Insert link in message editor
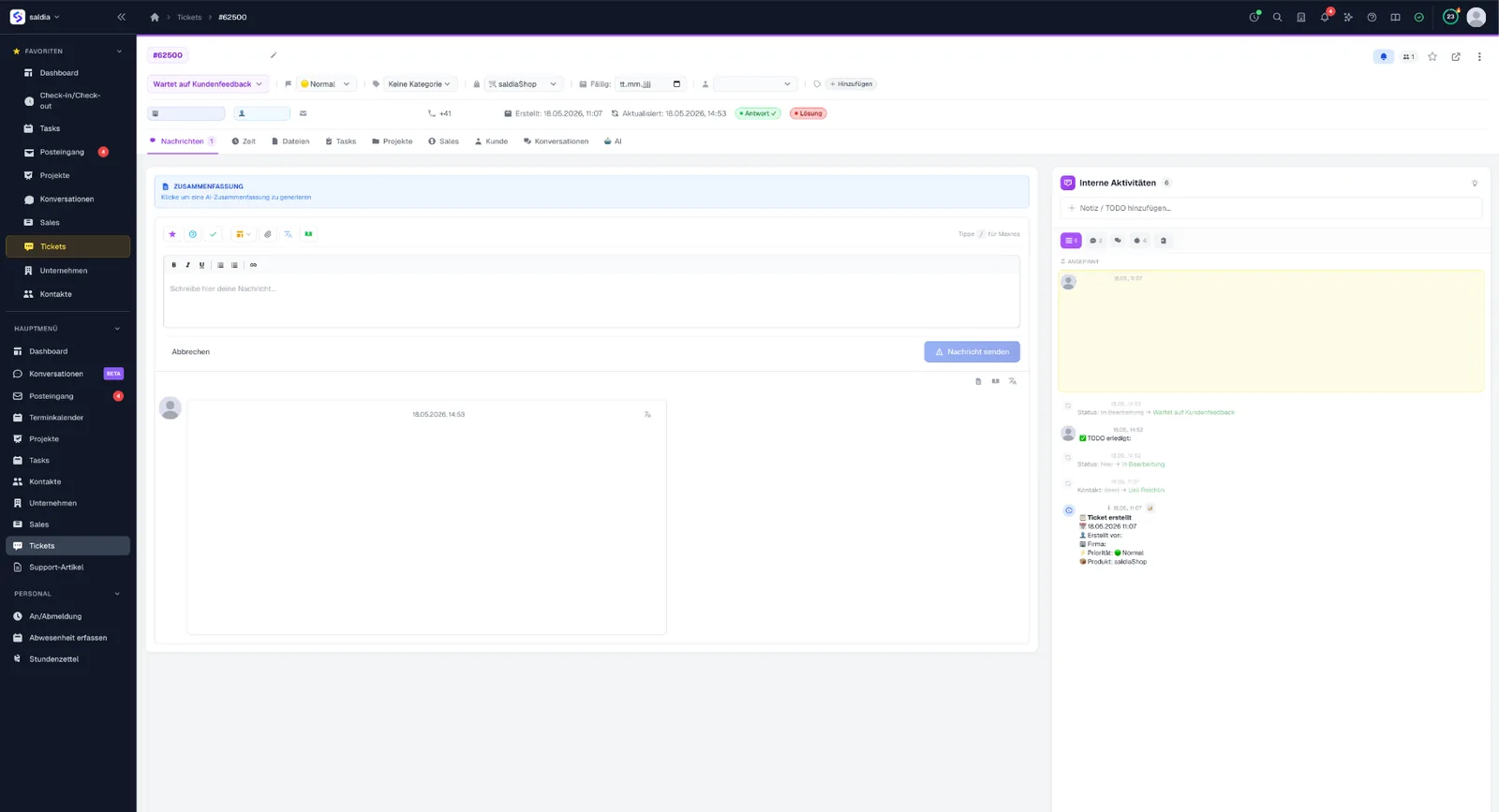Image resolution: width=1499 pixels, height=812 pixels. click(x=253, y=265)
